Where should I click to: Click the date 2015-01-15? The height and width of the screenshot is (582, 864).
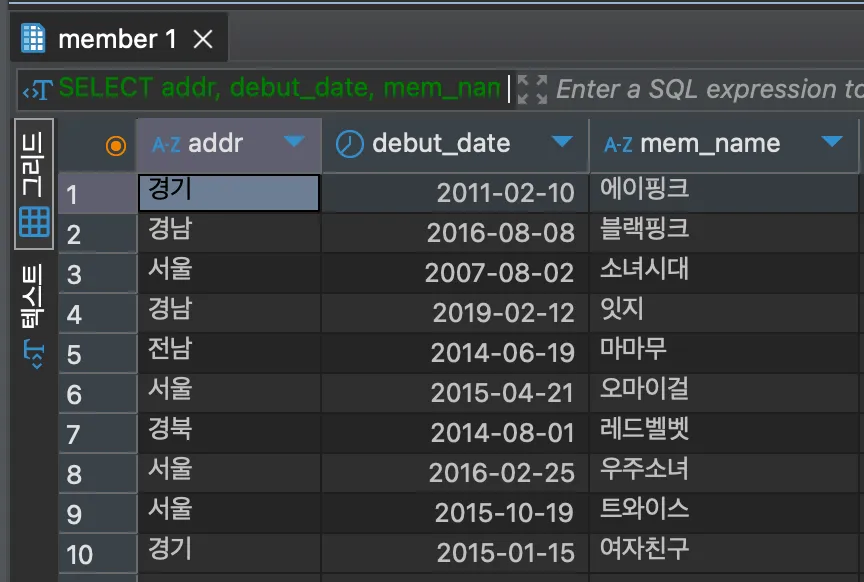505,553
